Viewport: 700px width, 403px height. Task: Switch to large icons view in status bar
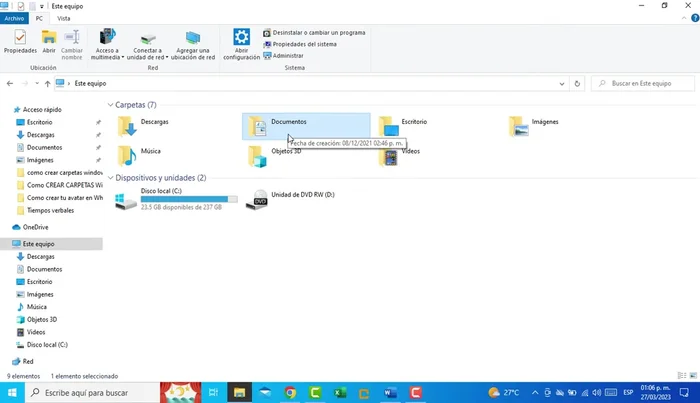click(x=691, y=376)
